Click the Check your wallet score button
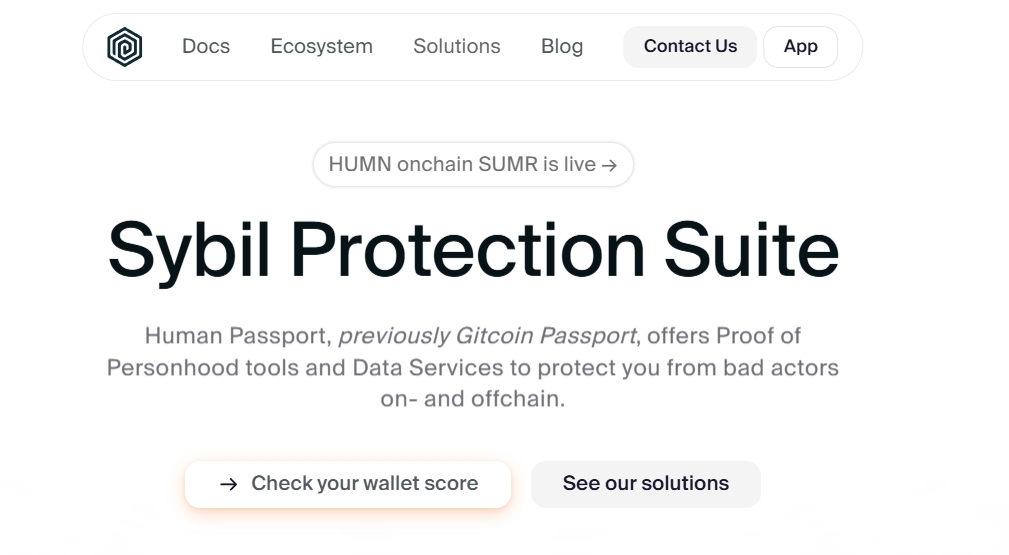 pyautogui.click(x=347, y=484)
